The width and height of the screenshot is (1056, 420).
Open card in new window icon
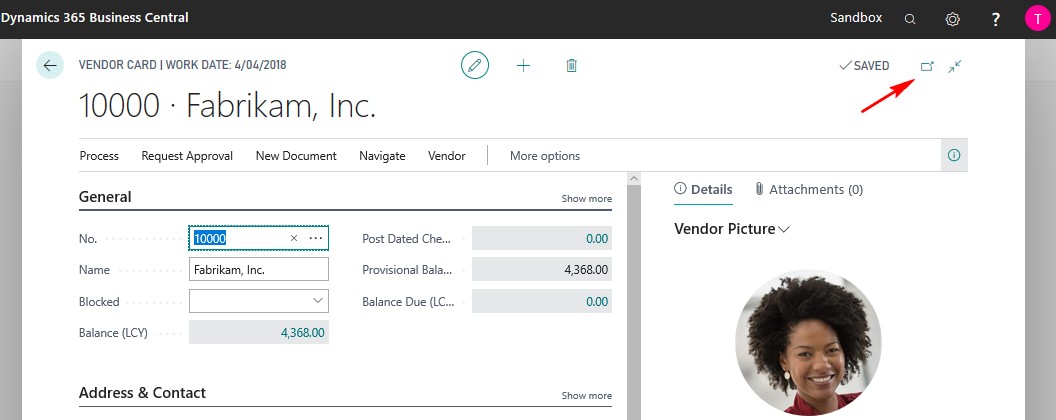click(x=927, y=66)
